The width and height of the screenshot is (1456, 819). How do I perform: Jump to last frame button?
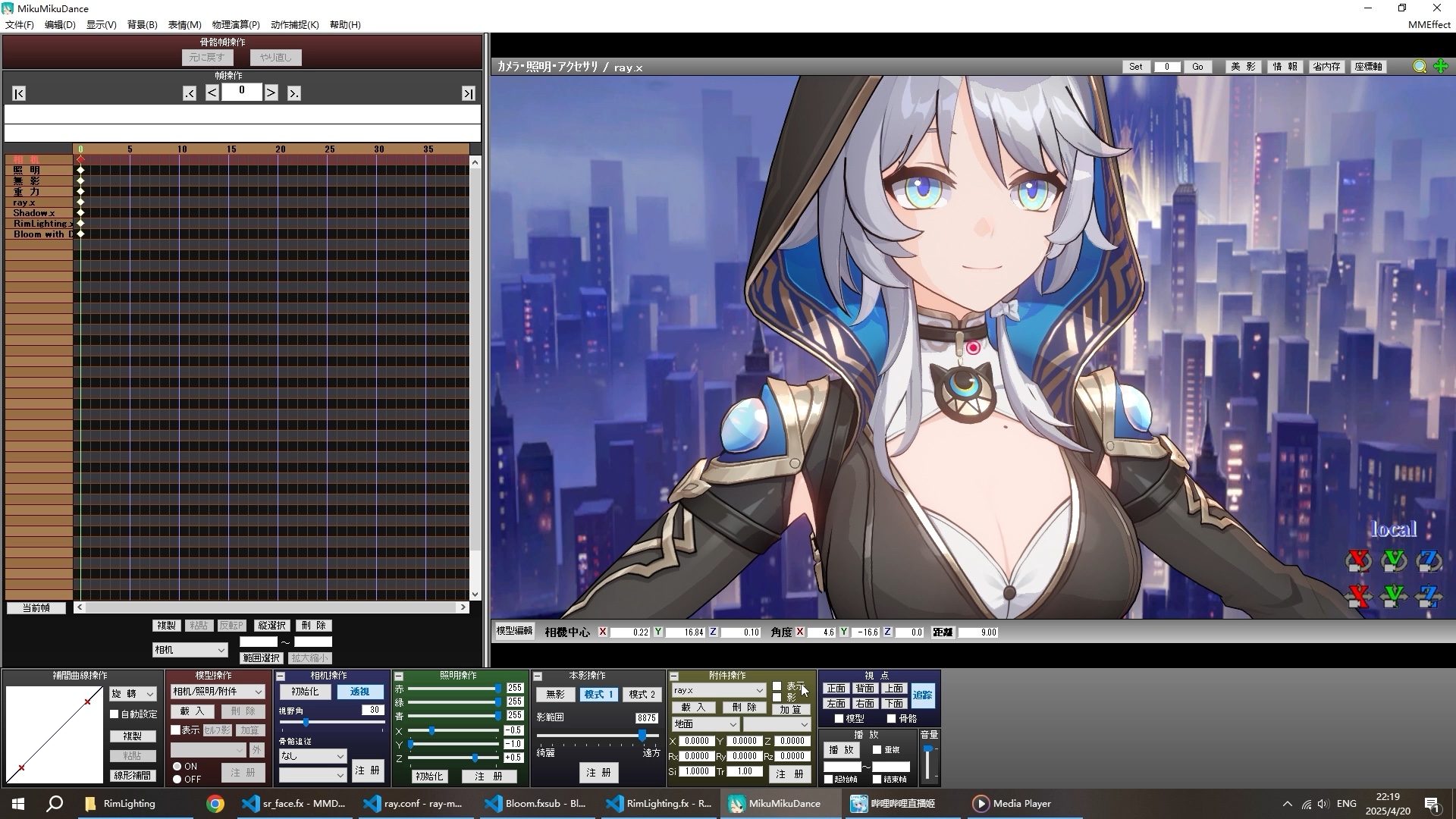pos(468,93)
